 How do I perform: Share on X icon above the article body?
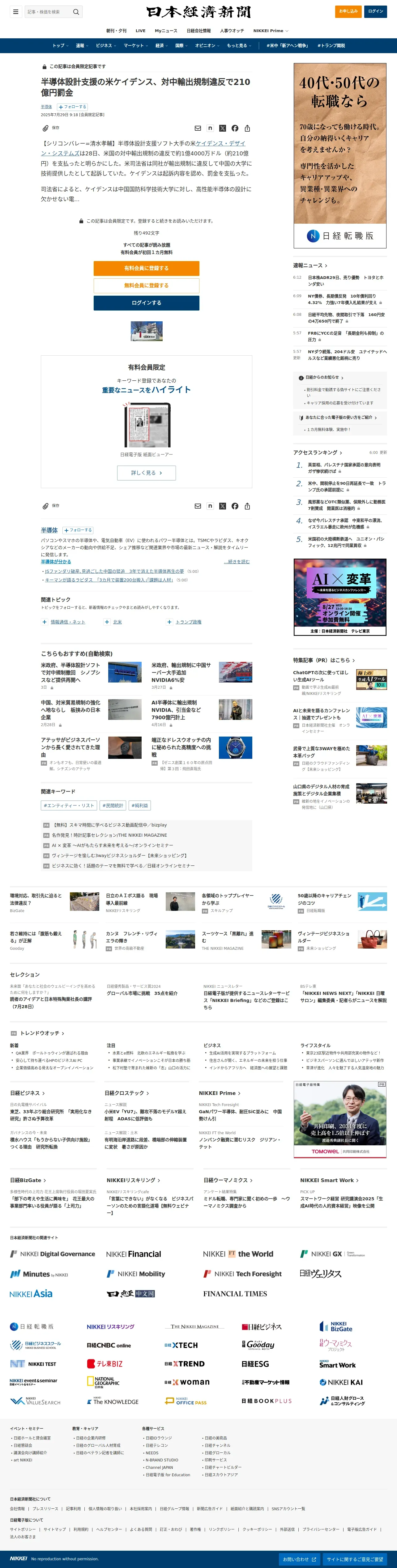pos(222,129)
